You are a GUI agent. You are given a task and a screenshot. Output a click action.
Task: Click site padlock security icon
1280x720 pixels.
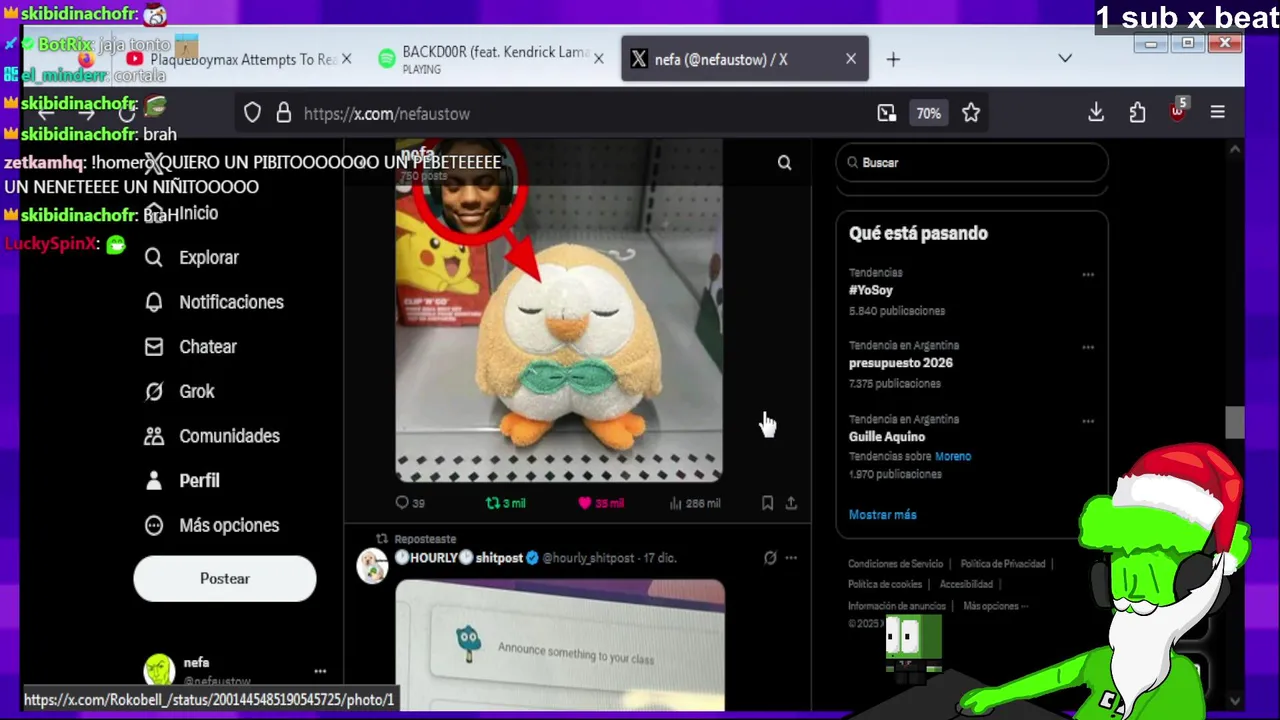point(284,113)
